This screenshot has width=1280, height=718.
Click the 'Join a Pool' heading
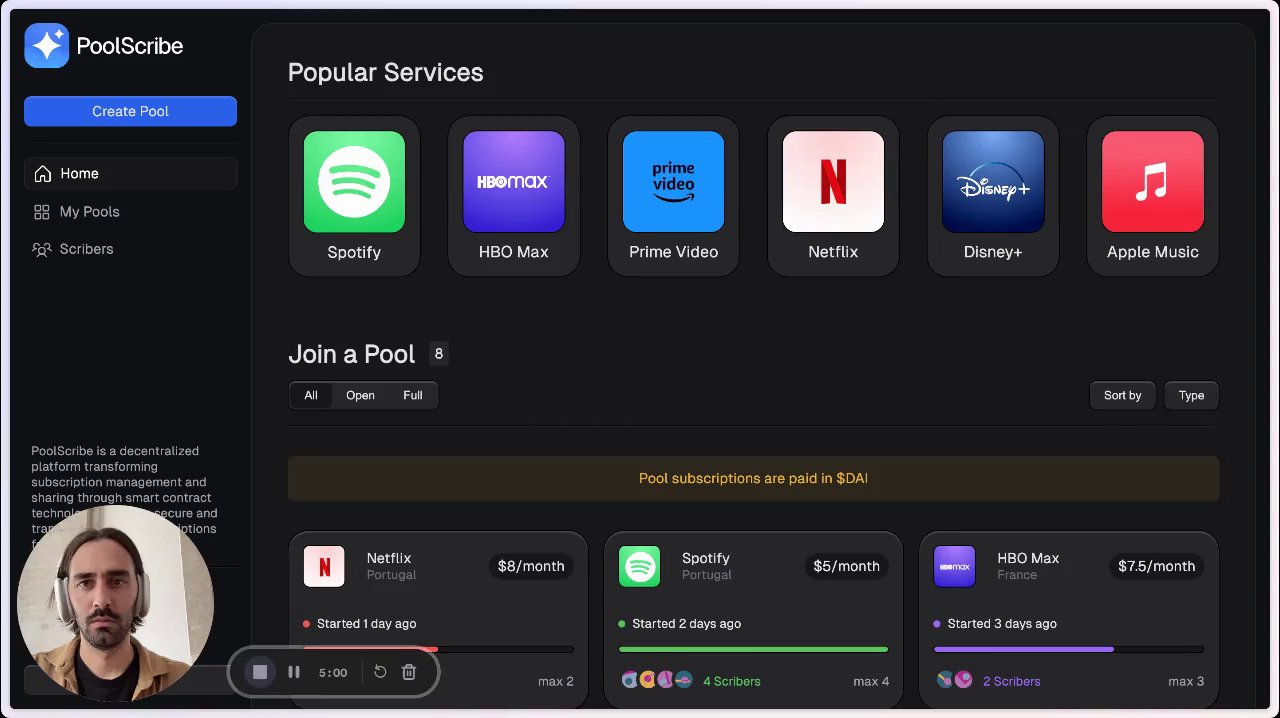pos(352,354)
